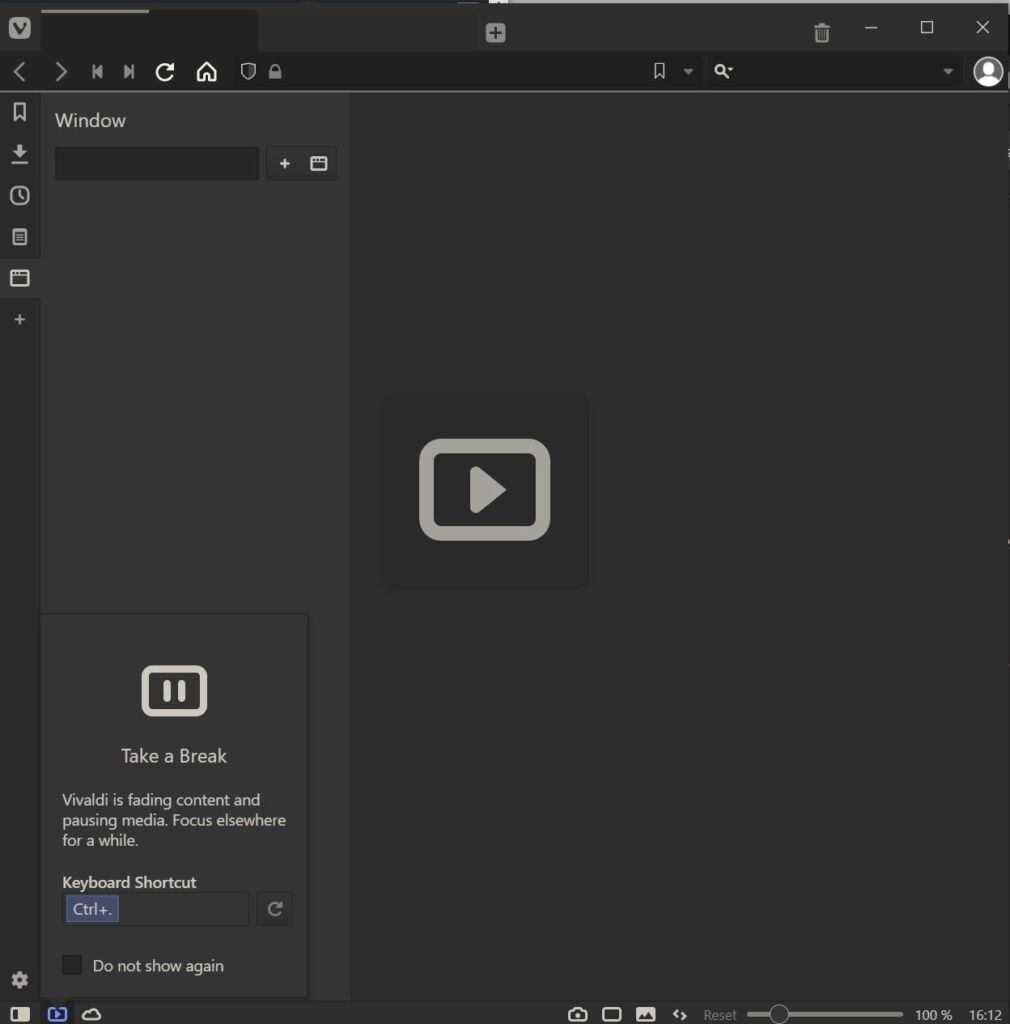Enable the Do not show again checkbox
The height and width of the screenshot is (1024, 1010).
click(x=71, y=965)
